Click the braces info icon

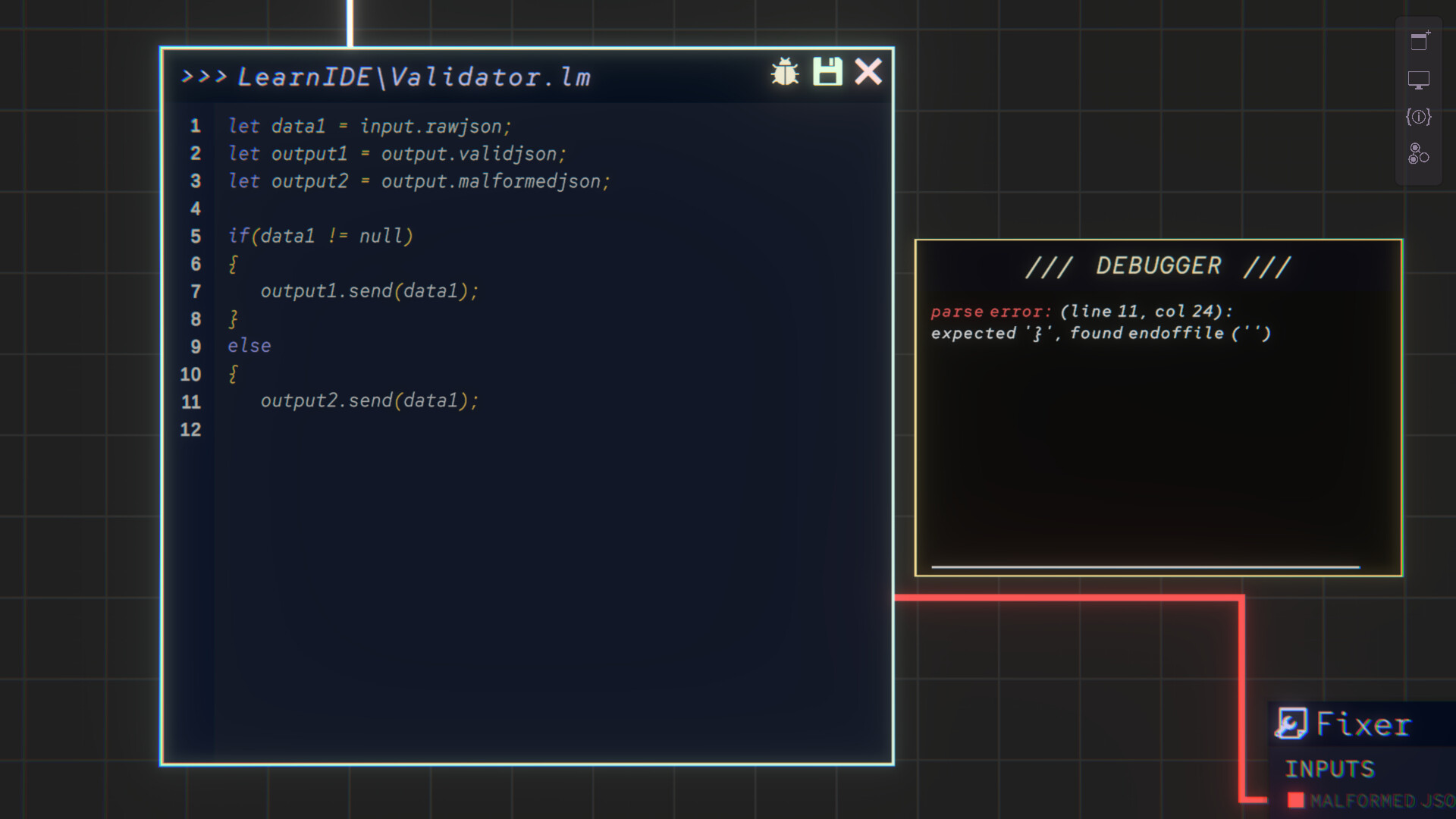point(1419,117)
